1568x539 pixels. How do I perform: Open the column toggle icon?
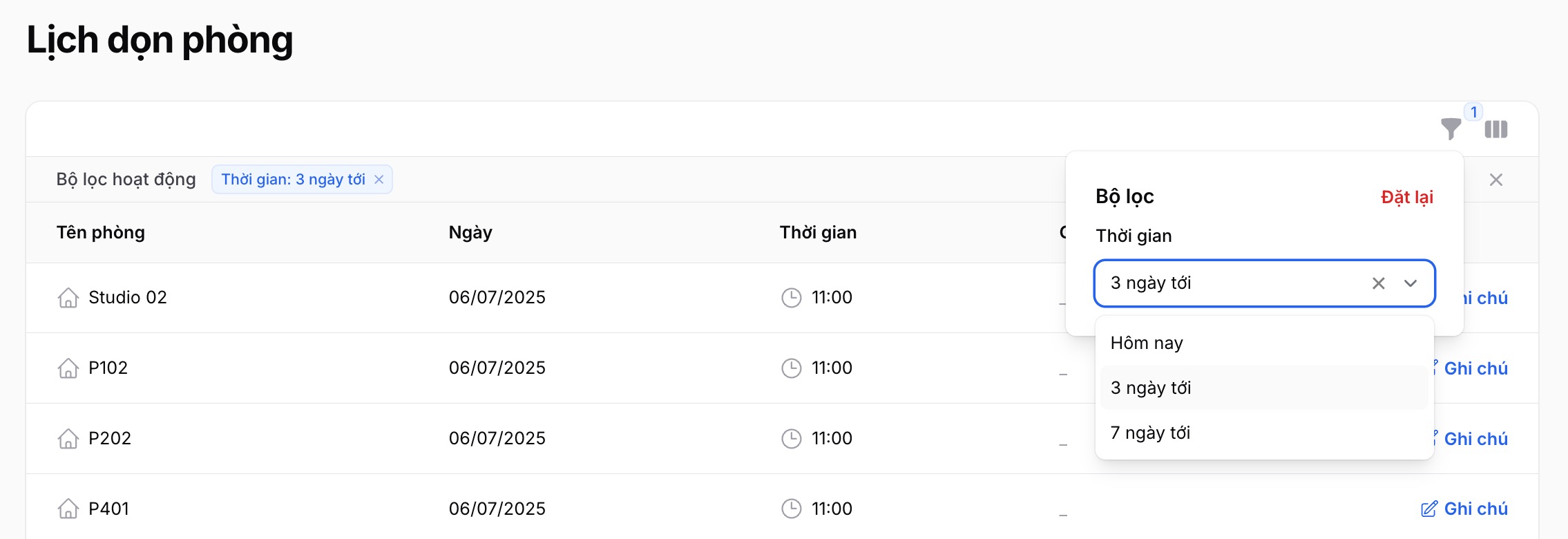(x=1496, y=129)
